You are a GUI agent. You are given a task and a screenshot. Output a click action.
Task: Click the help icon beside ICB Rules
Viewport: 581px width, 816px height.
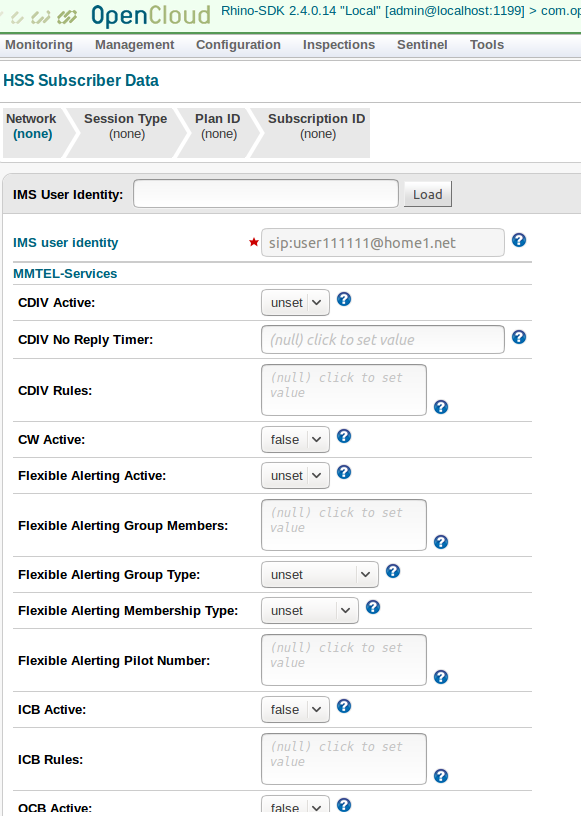coord(441,776)
